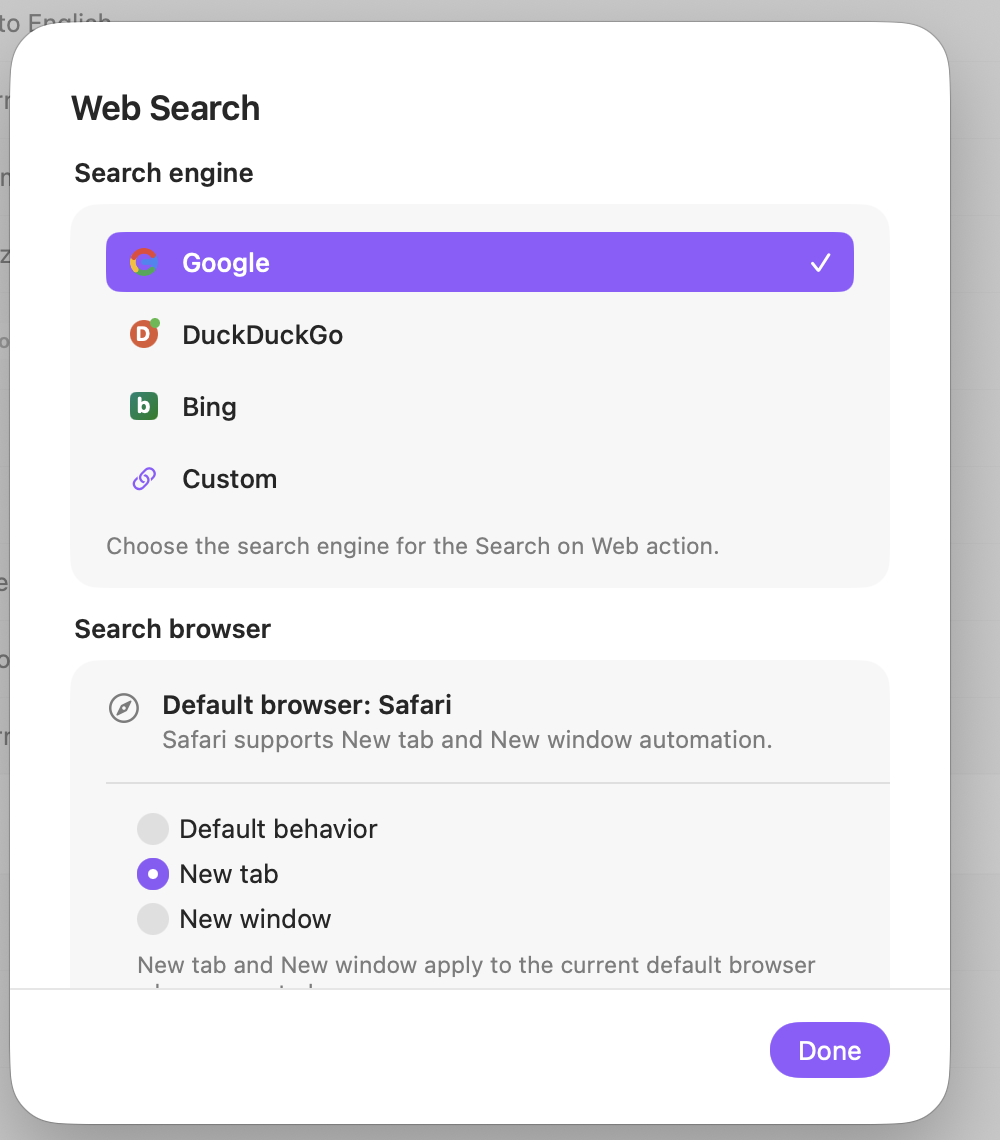
Task: Click the Default behavior label text
Action: coord(279,829)
